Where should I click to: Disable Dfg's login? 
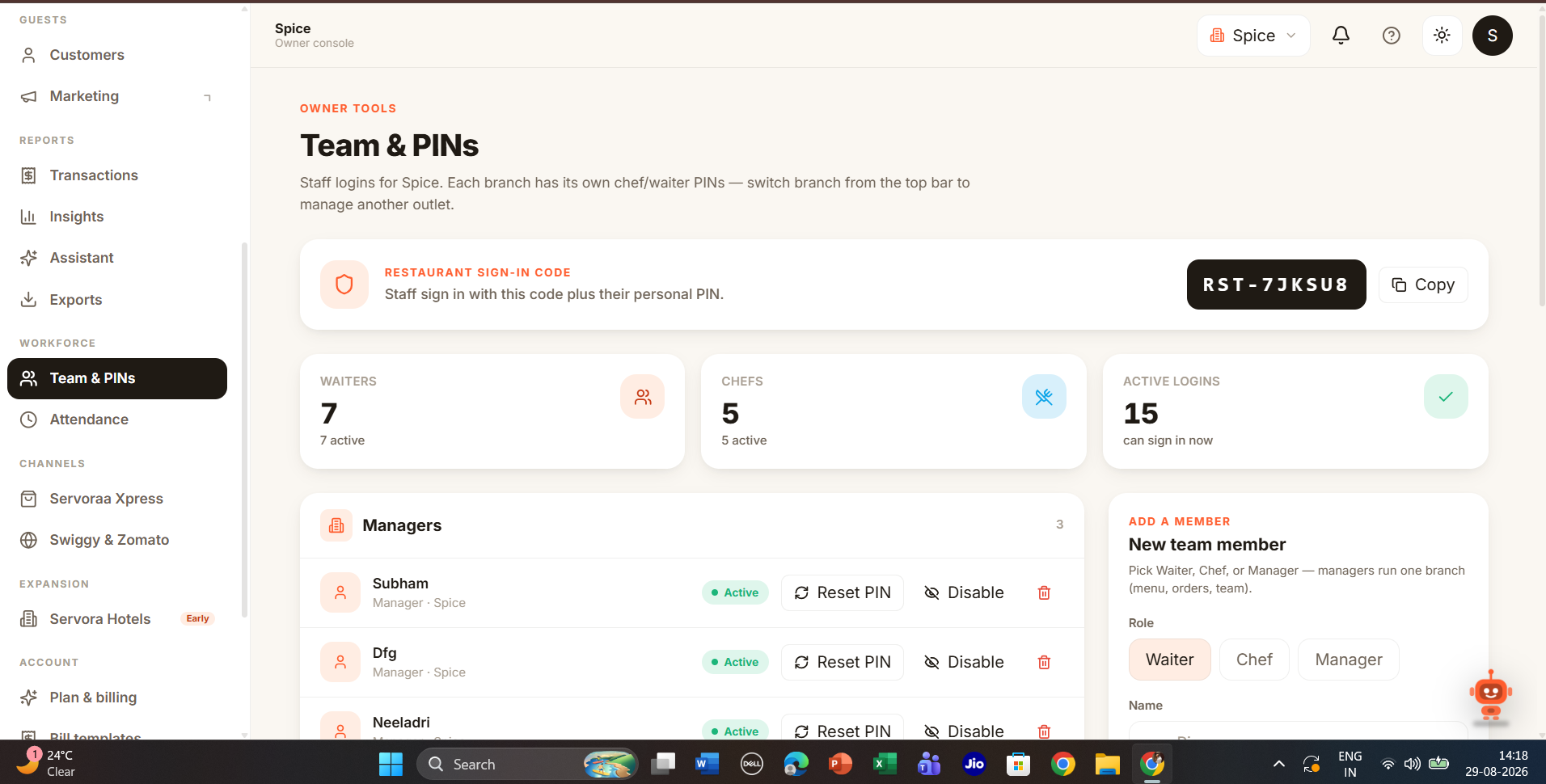pos(964,662)
